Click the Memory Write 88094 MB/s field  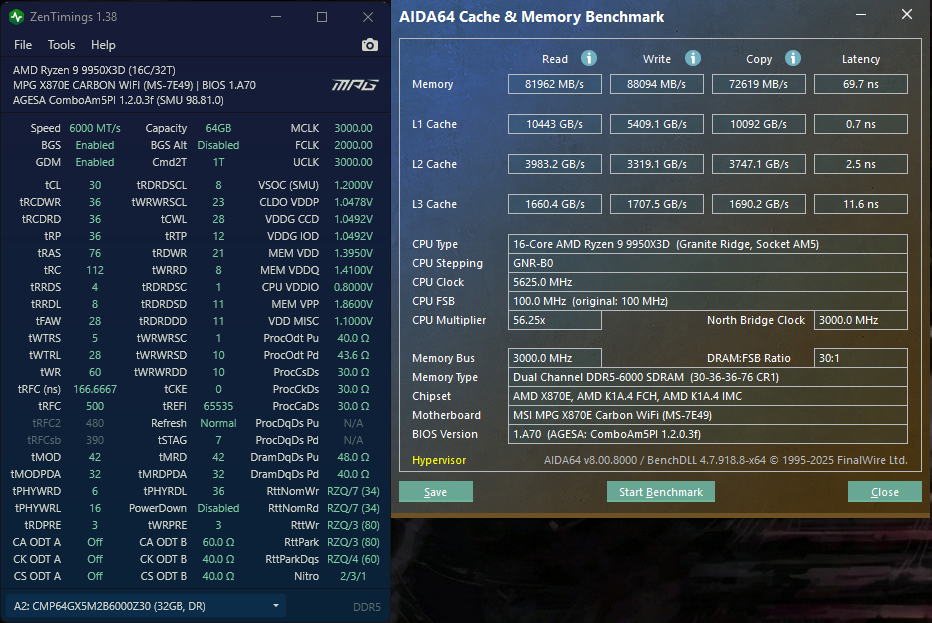657,84
